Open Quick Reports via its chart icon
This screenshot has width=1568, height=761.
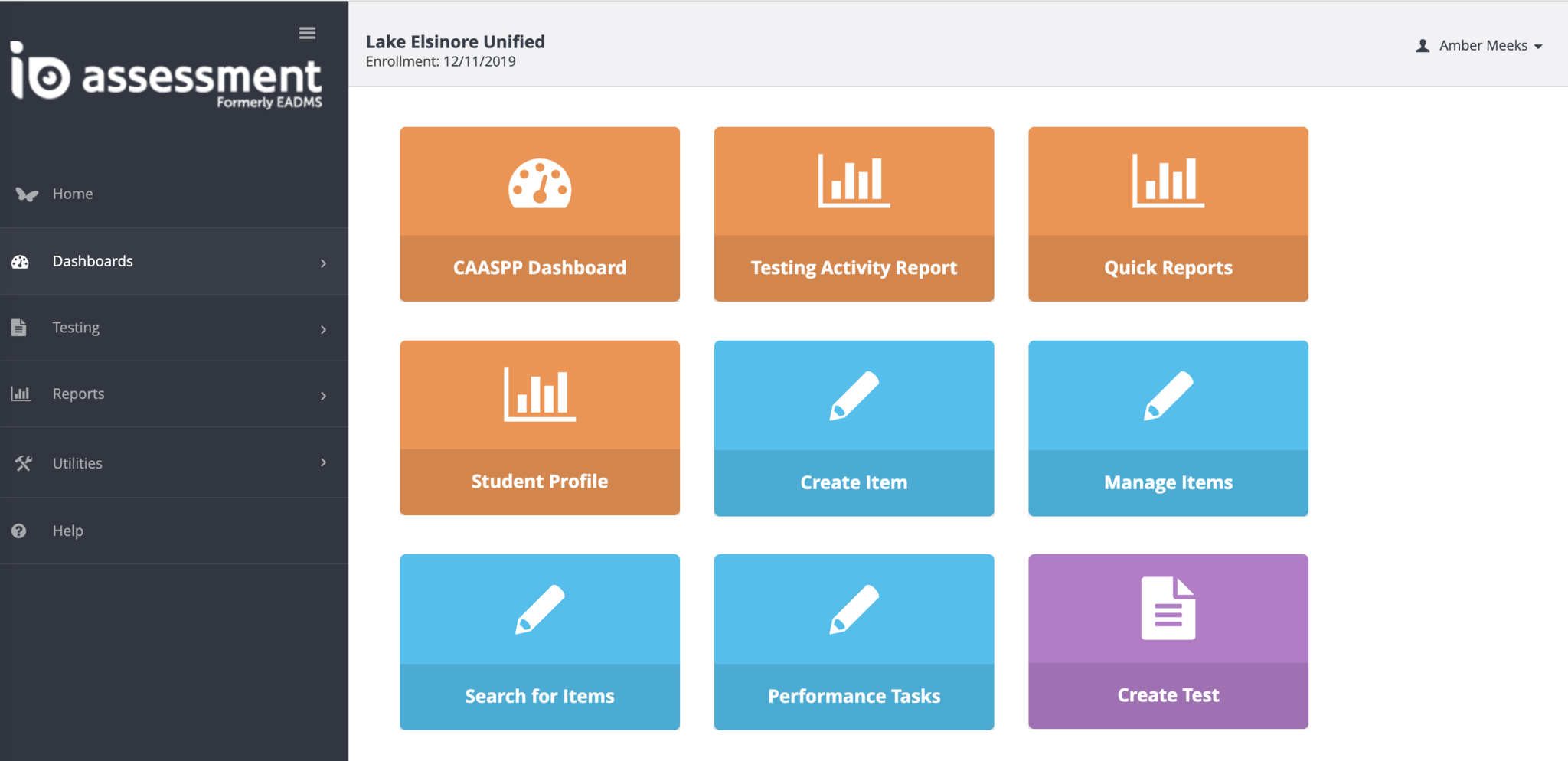(x=1168, y=181)
